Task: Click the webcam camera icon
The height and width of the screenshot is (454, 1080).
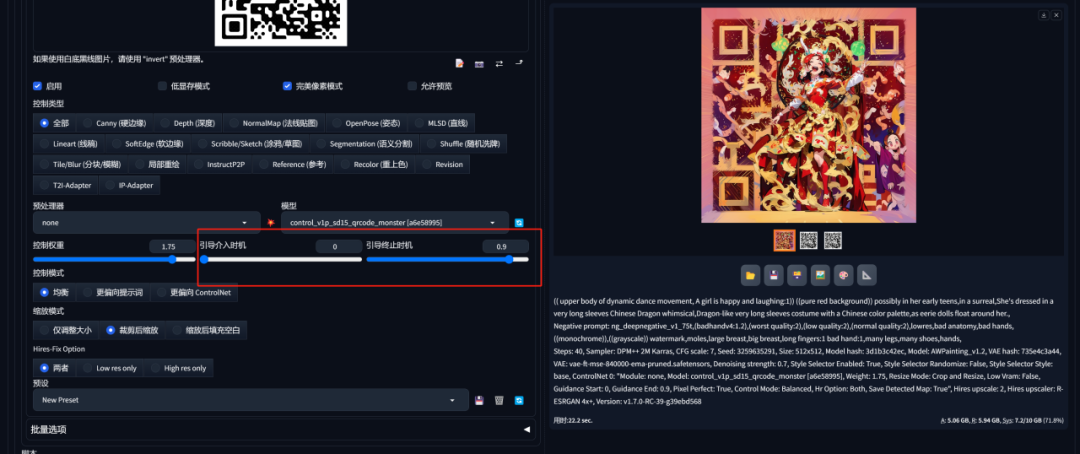Action: point(479,64)
